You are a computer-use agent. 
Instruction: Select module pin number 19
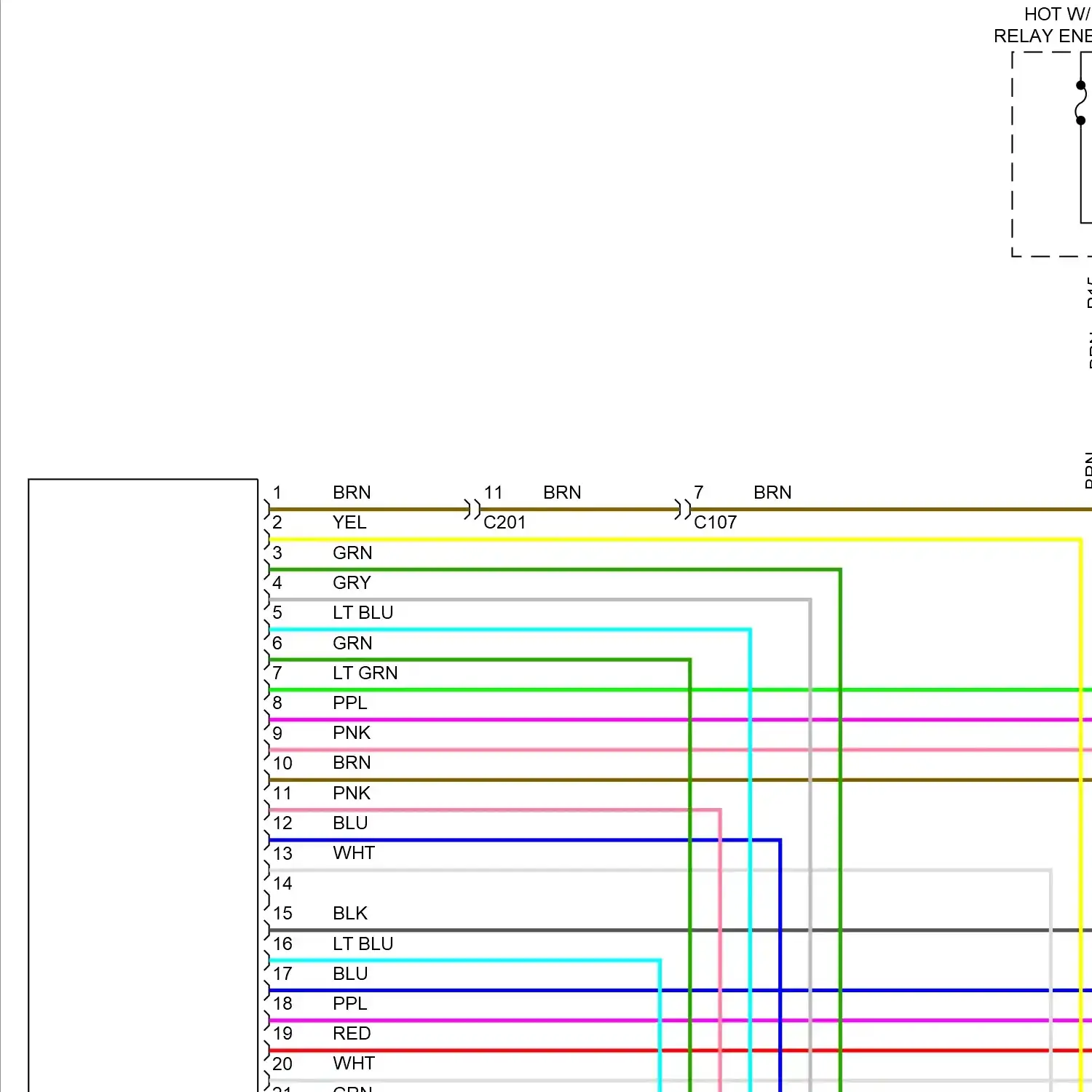(x=282, y=1034)
